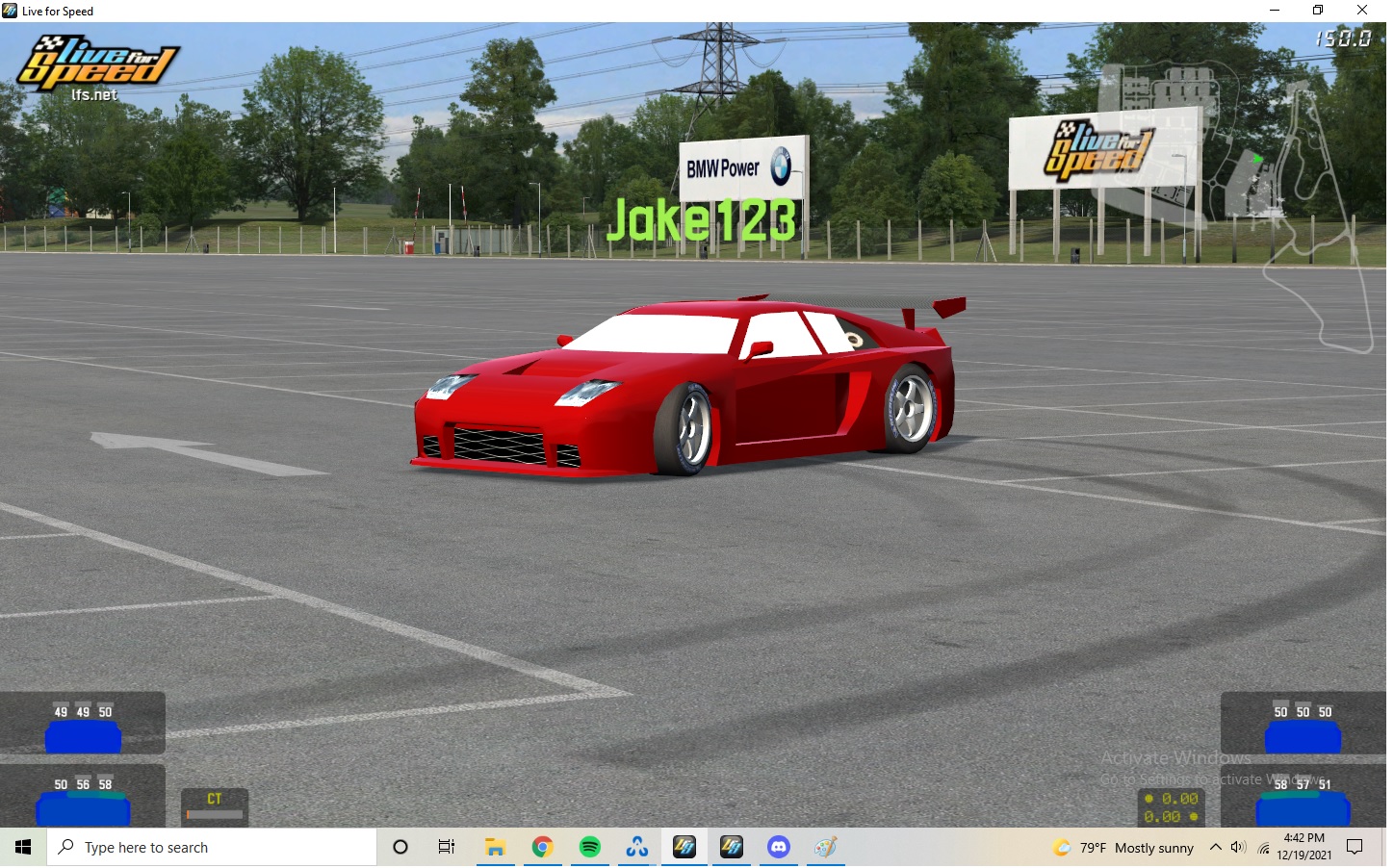Focus the 'Type here to search' box
This screenshot has width=1394, height=868.
(x=212, y=847)
